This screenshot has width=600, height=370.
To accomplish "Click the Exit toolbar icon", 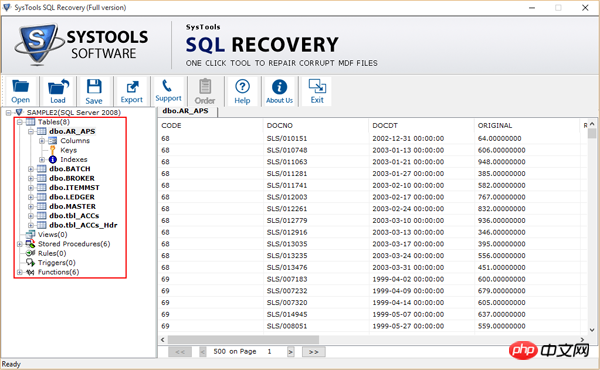I will pos(317,91).
